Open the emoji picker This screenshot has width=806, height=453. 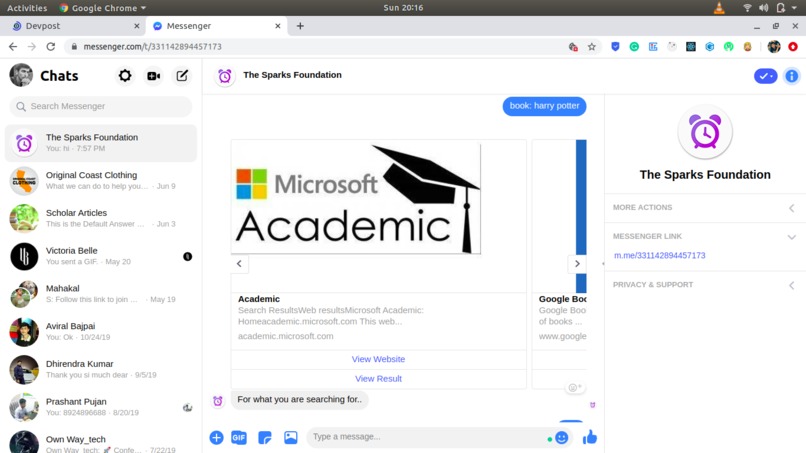coord(562,438)
